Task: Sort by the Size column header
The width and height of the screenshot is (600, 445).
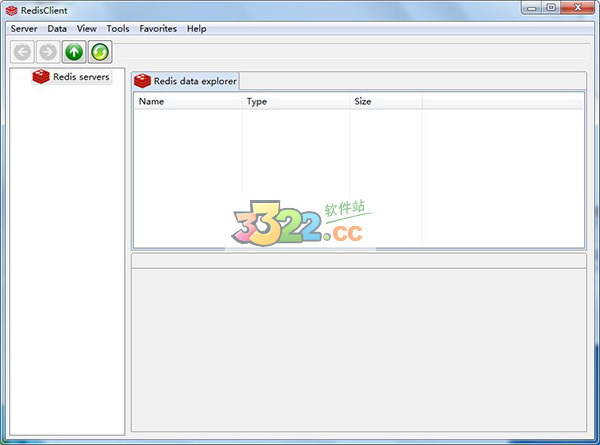Action: coord(386,101)
